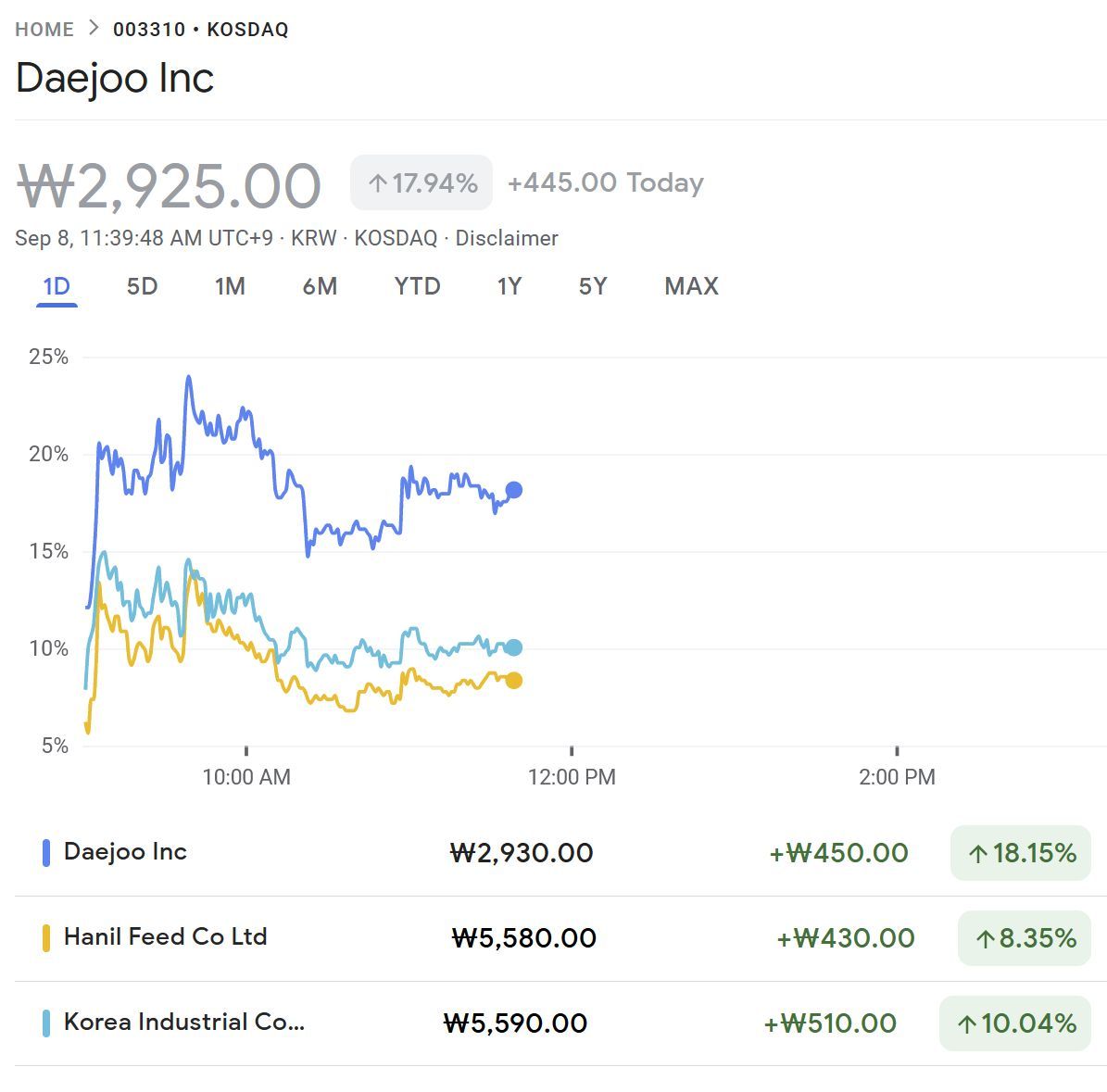The height and width of the screenshot is (1092, 1107).
Task: Click the 10.04% up-arrow change badge
Action: 1015,1023
